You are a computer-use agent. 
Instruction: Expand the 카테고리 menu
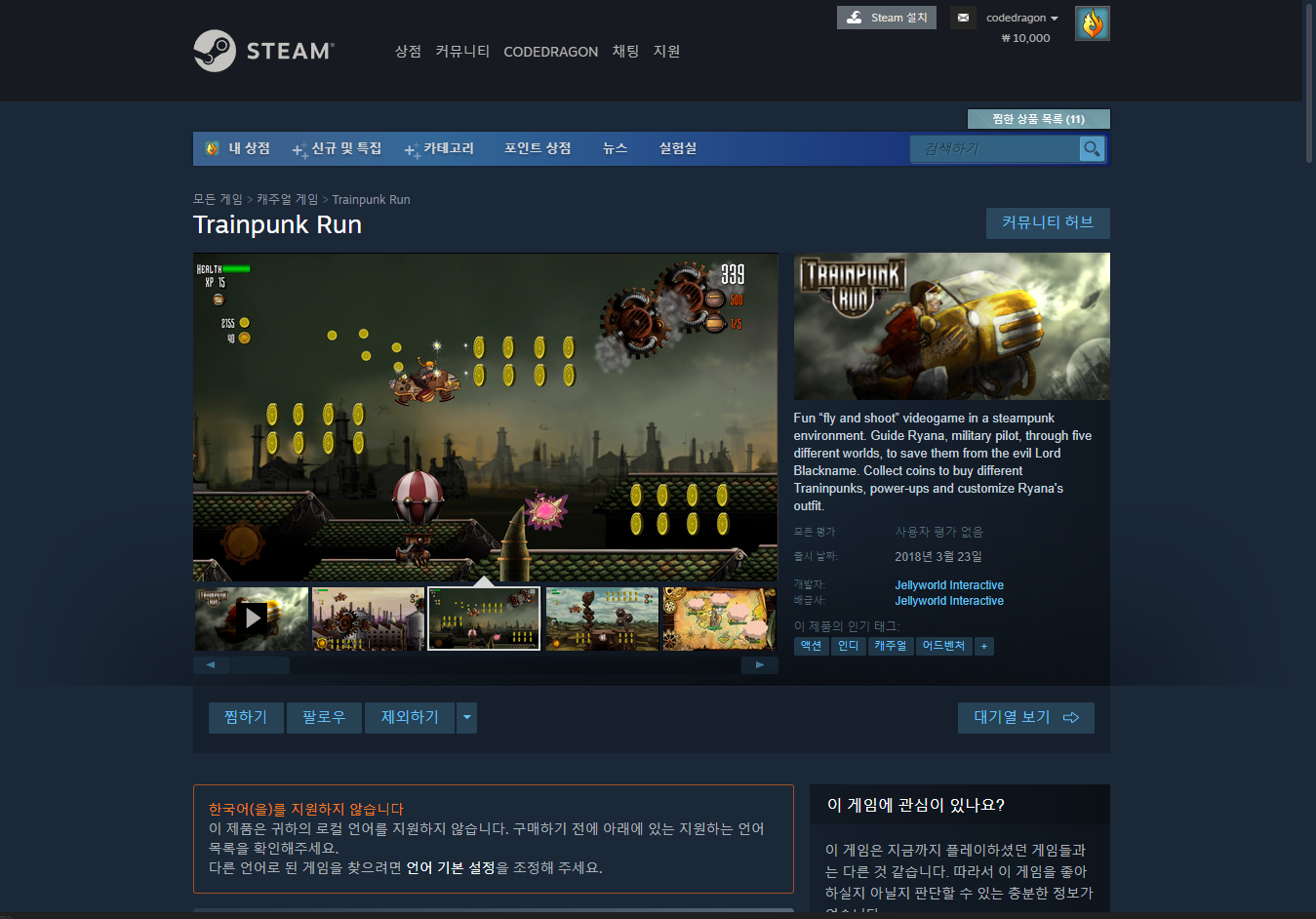coord(439,148)
